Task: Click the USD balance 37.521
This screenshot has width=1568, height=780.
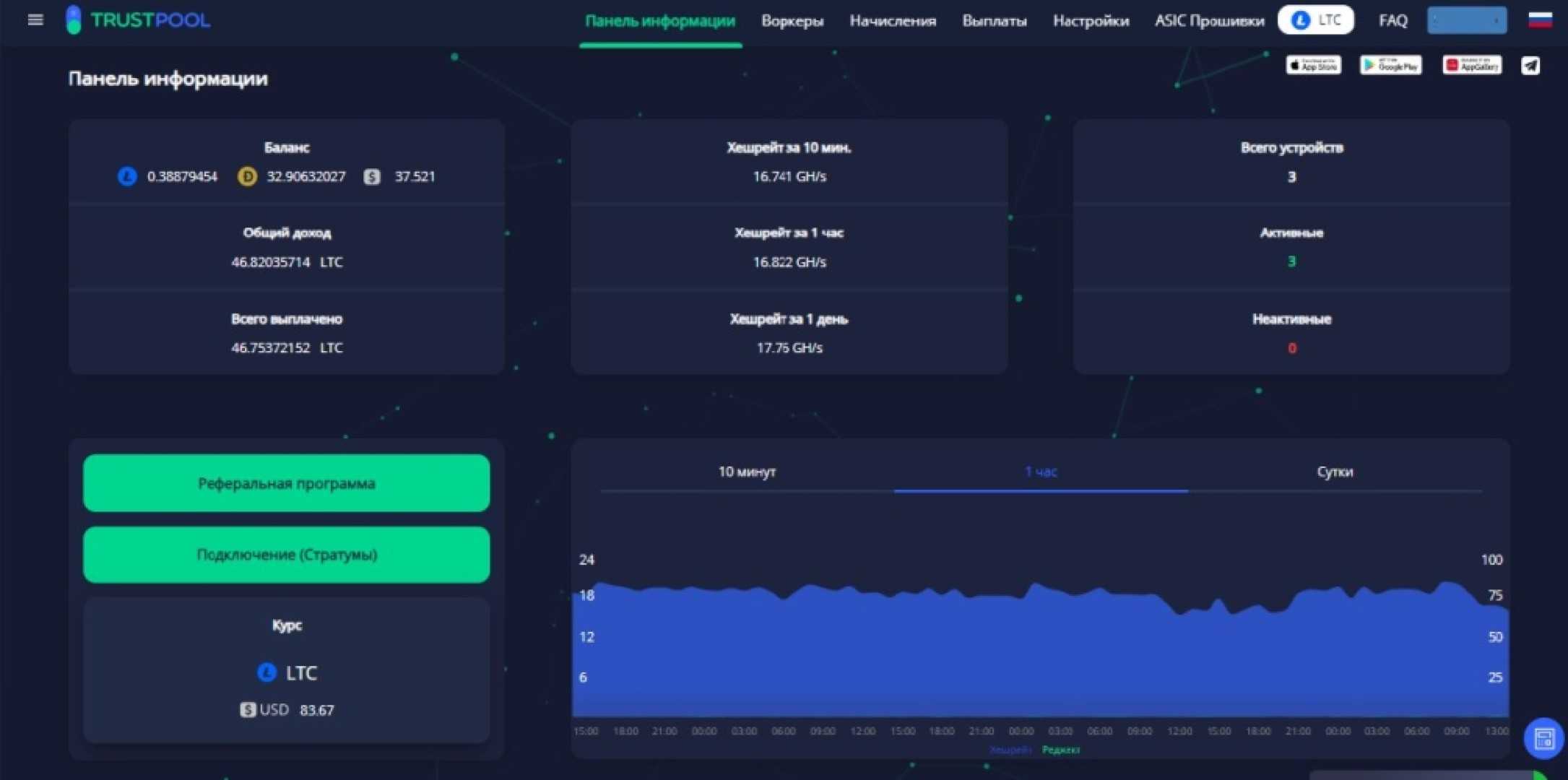Action: [x=415, y=176]
